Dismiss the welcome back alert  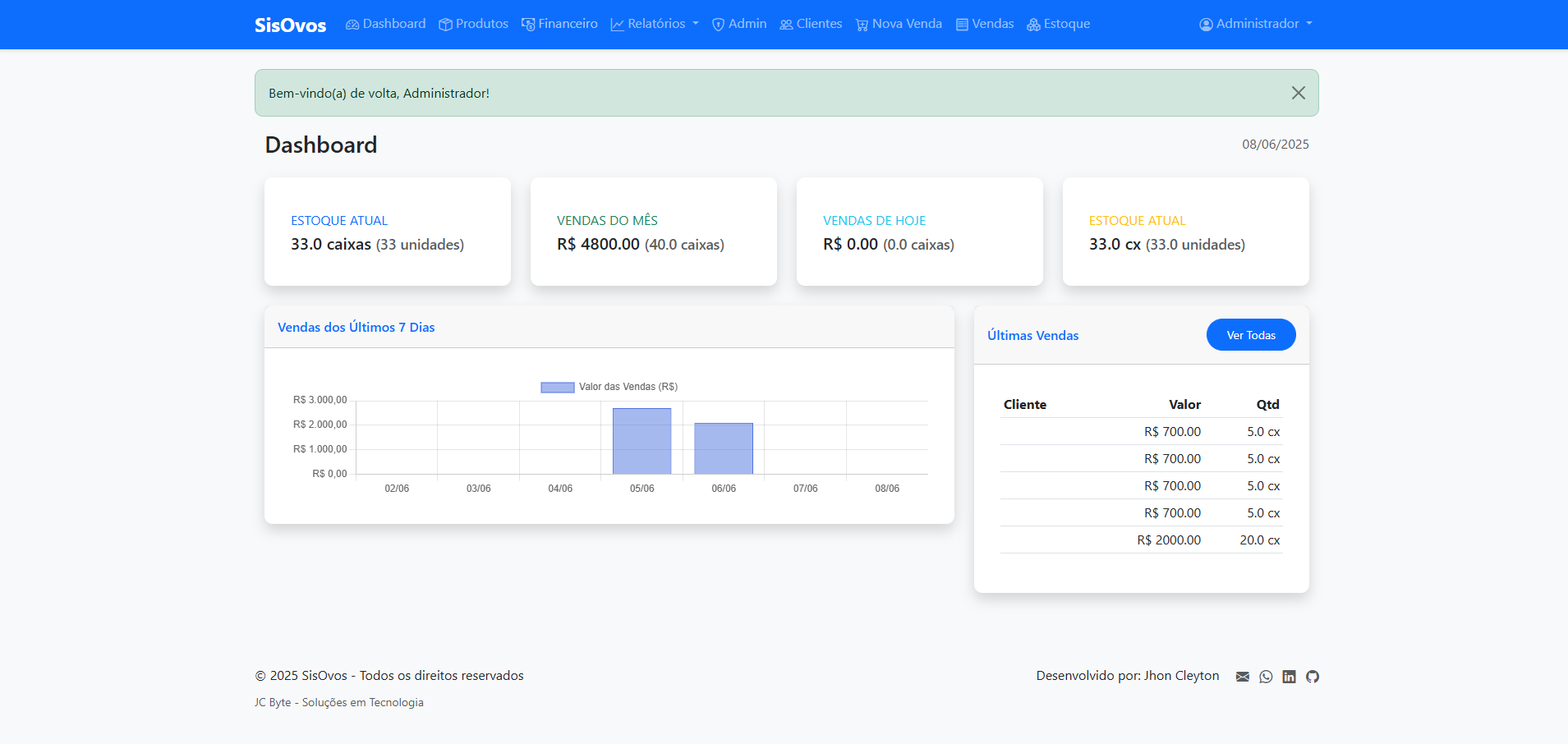point(1298,93)
